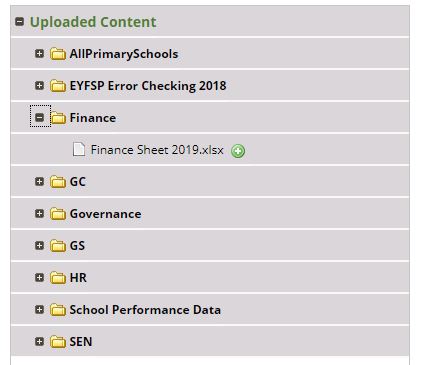Open the Finance Sheet 2019.xlsx file link
Image resolution: width=426 pixels, height=365 pixels.
157,150
